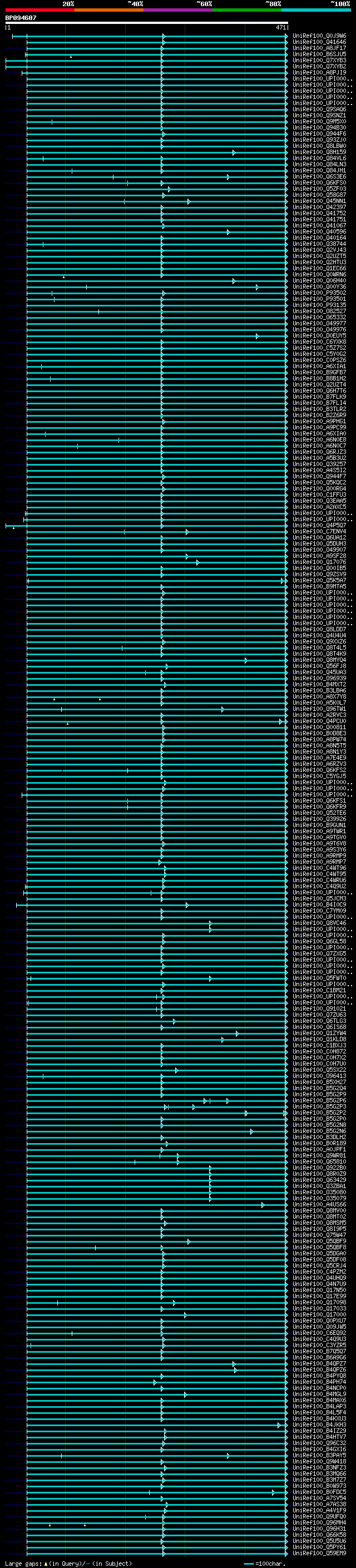Select hit UniRef100_Q4U4U4
356x1568 pixels.
pyautogui.click(x=319, y=635)
